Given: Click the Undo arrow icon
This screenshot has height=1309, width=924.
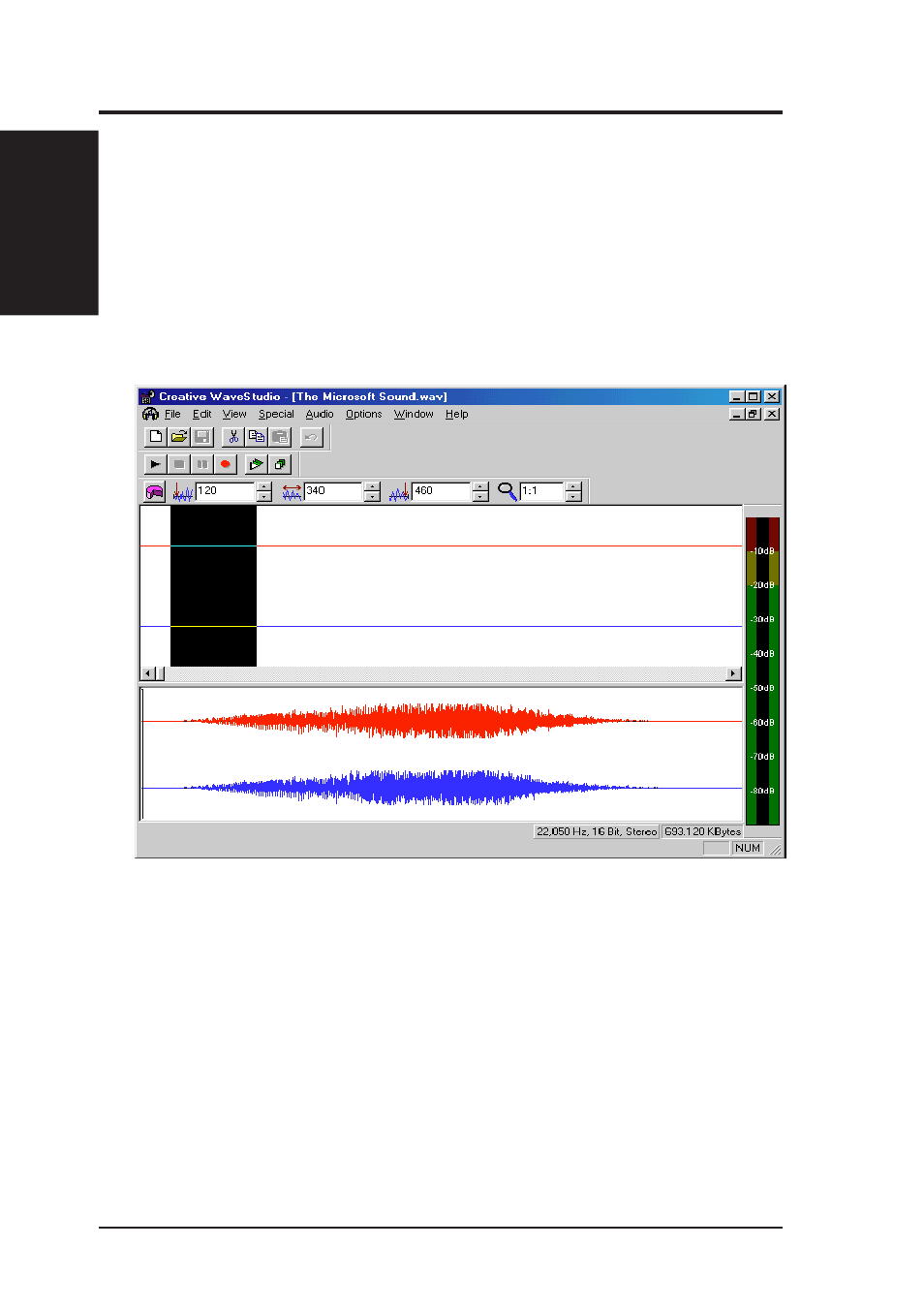Looking at the screenshot, I should point(311,437).
